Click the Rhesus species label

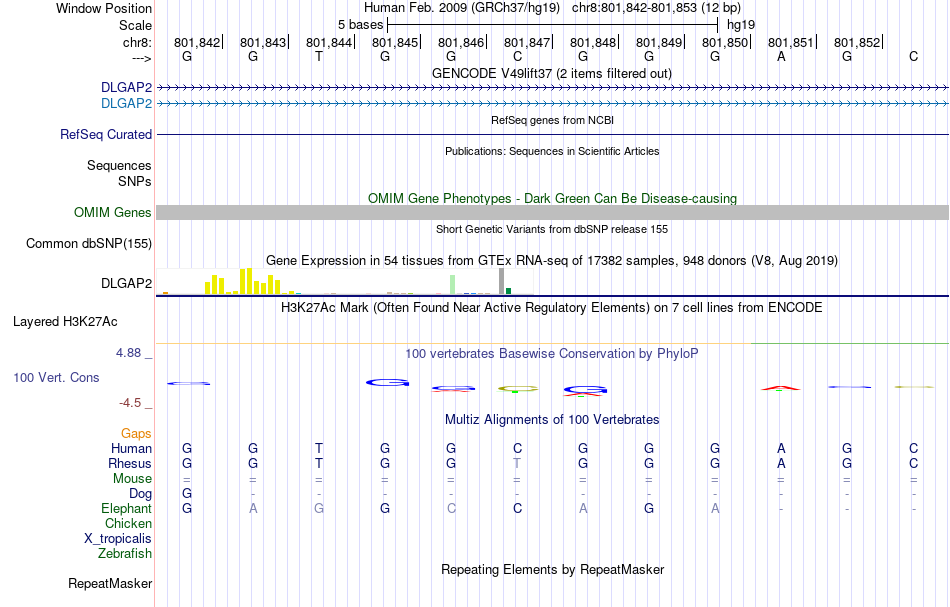130,464
